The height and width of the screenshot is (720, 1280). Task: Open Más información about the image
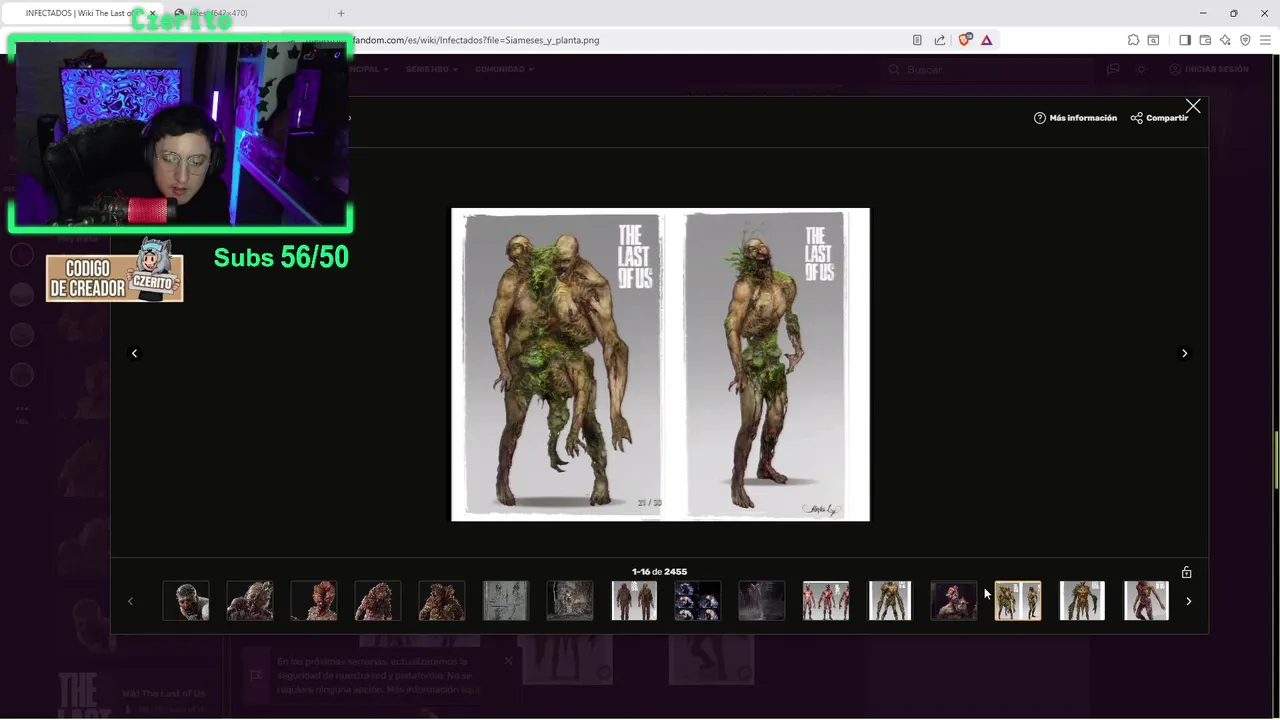pyautogui.click(x=1075, y=118)
